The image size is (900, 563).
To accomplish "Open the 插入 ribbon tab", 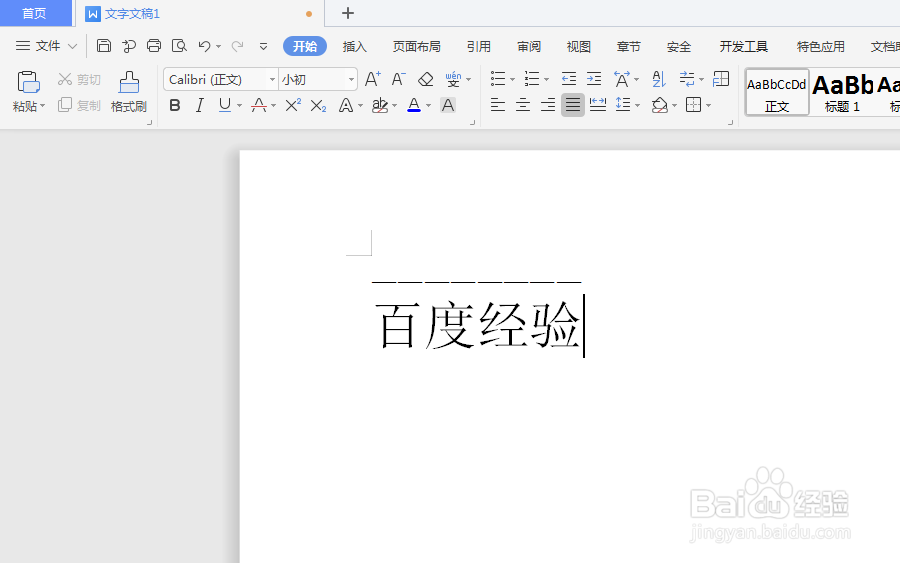I will point(355,46).
